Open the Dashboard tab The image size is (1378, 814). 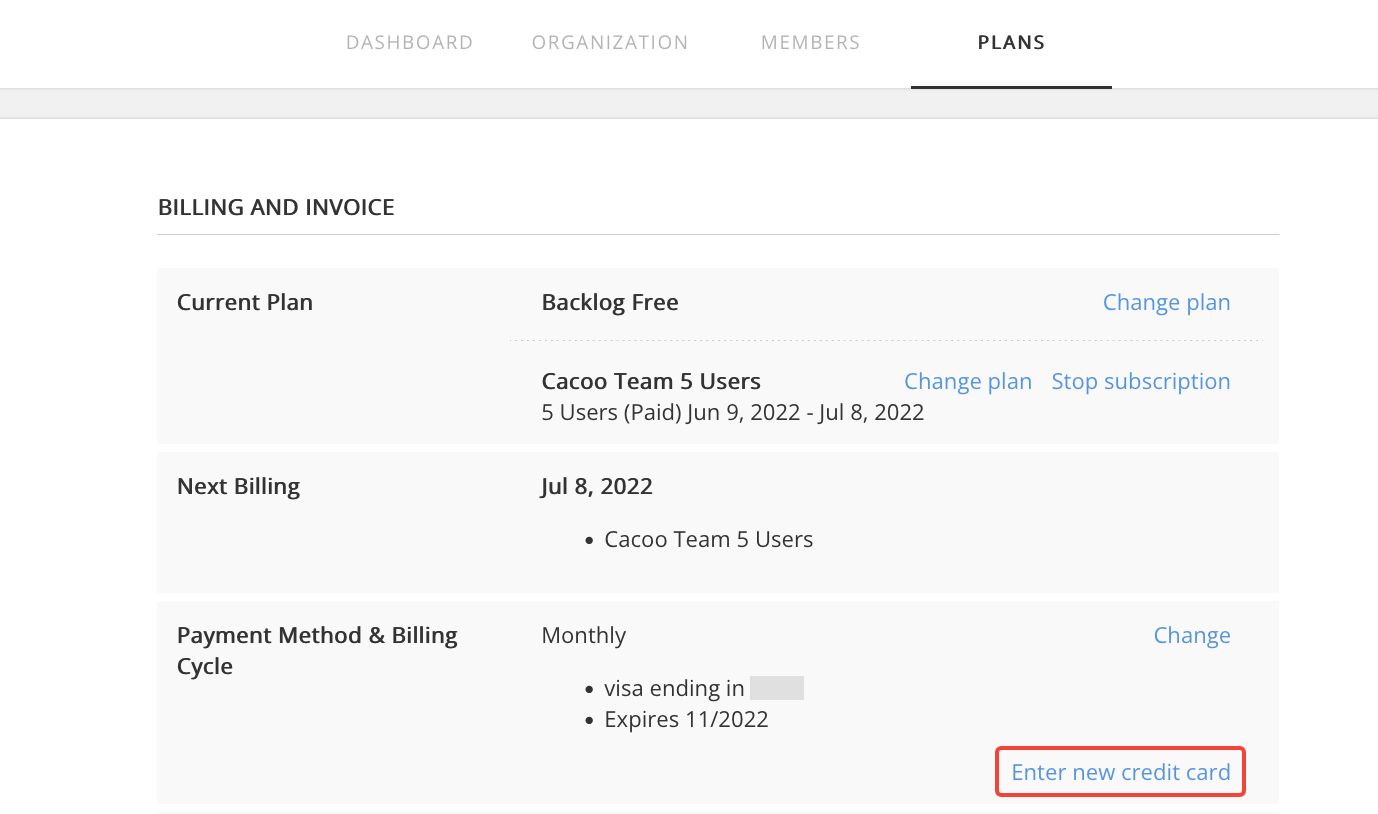coord(409,43)
